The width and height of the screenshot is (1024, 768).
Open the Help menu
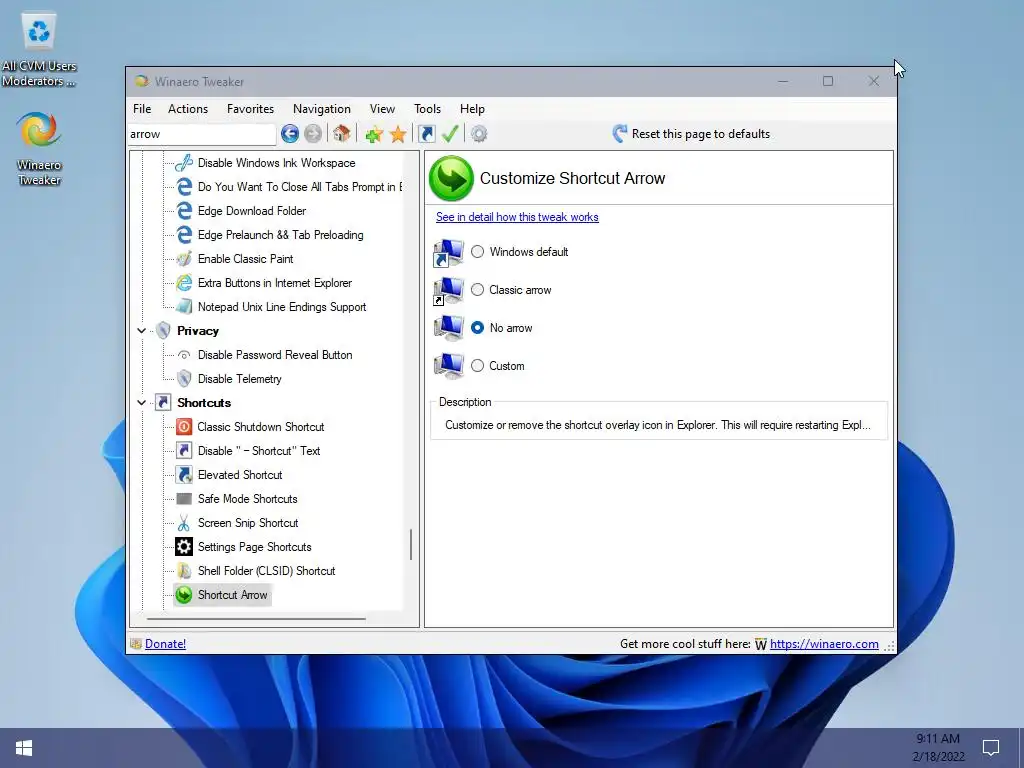(472, 109)
